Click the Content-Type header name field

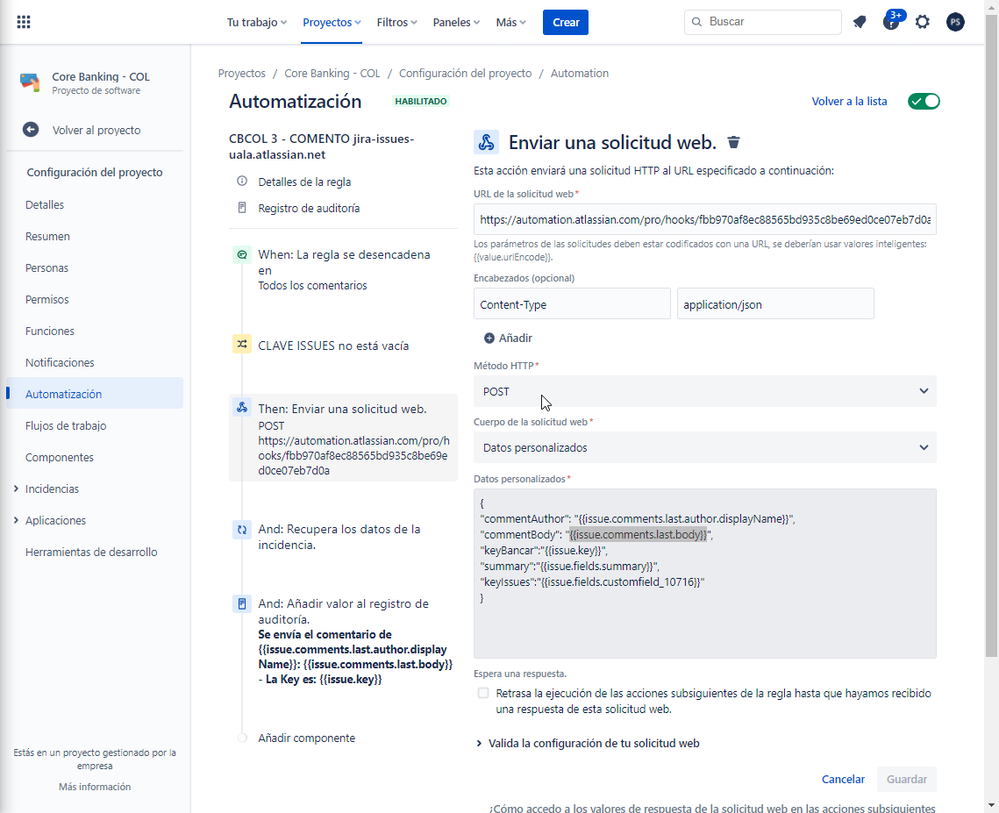point(571,304)
